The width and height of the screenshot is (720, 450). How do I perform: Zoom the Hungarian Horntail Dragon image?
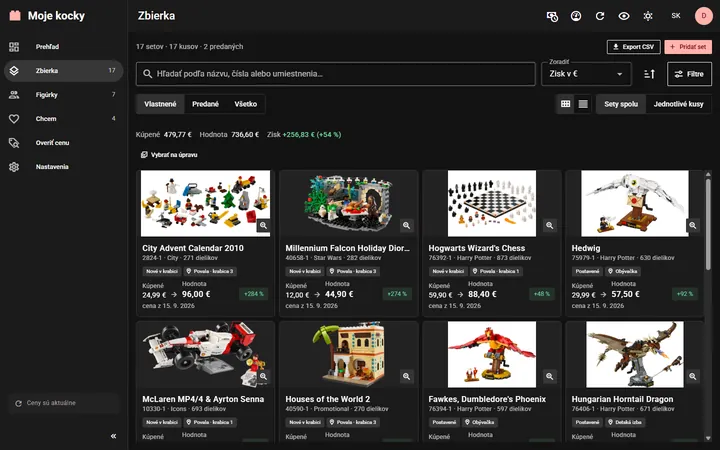click(692, 377)
